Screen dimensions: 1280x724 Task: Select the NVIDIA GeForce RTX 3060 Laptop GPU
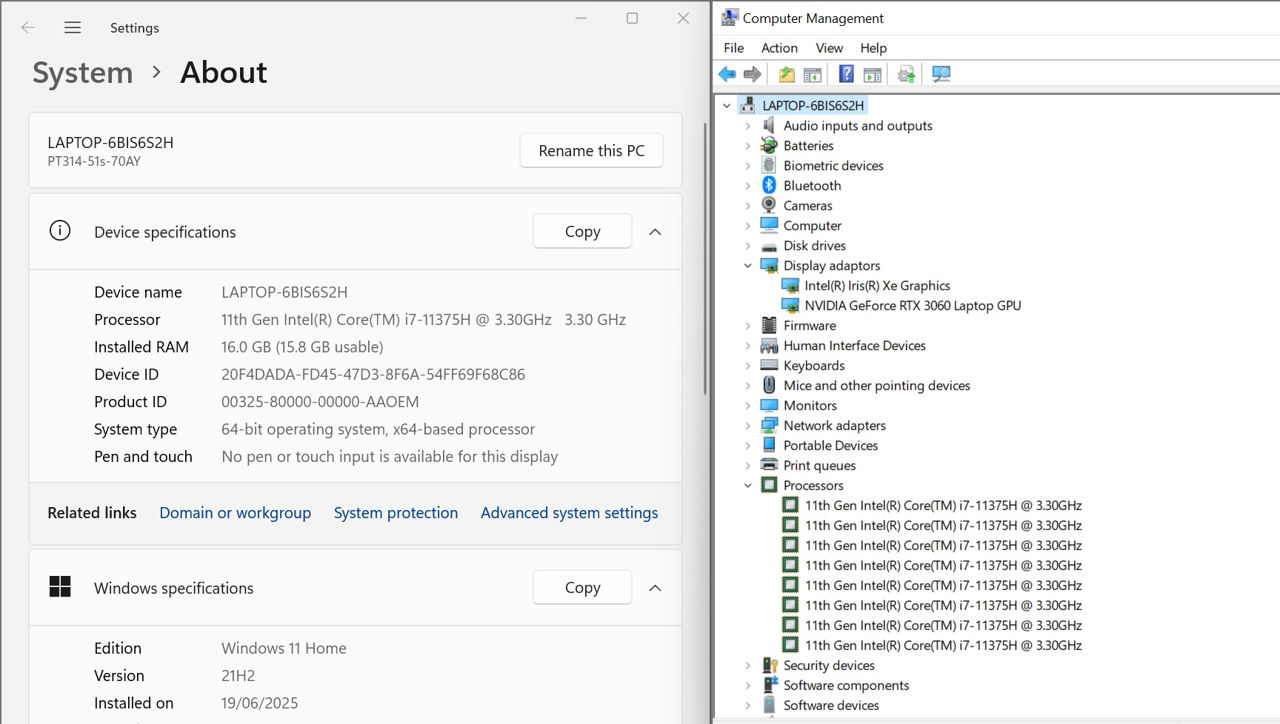pyautogui.click(x=912, y=305)
